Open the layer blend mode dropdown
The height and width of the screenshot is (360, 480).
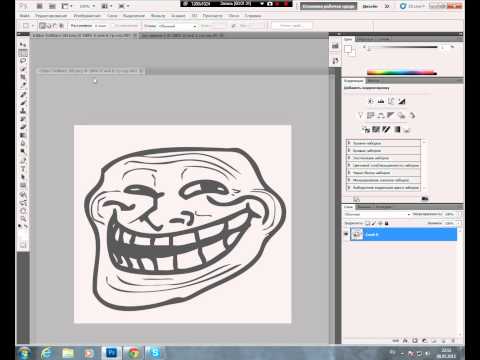377,214
